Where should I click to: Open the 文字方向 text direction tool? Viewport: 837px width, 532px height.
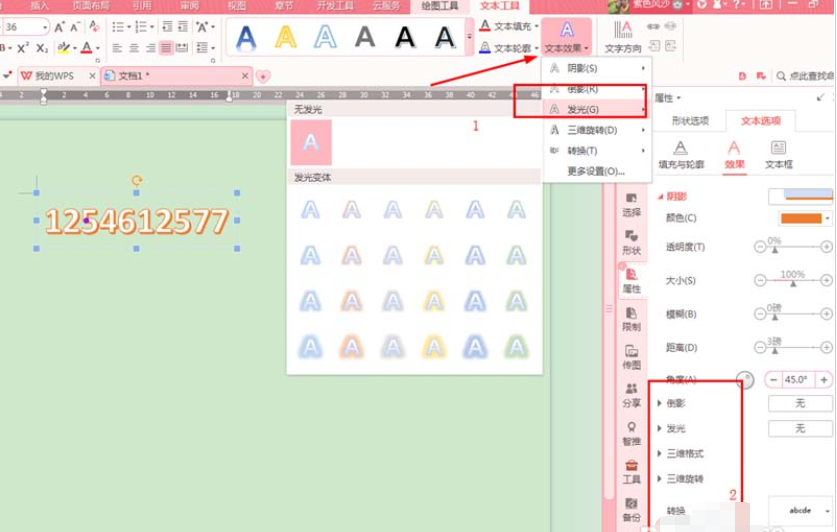pyautogui.click(x=623, y=36)
